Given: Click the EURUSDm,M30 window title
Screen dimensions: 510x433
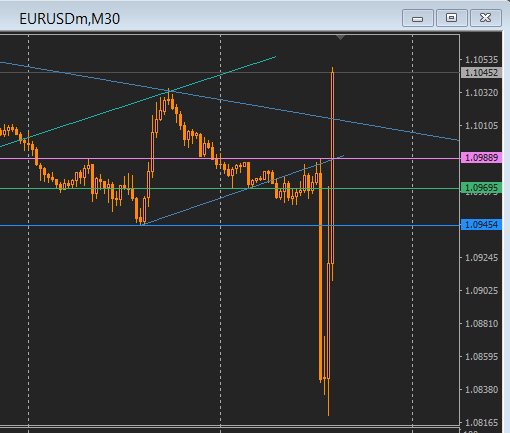Looking at the screenshot, I should pyautogui.click(x=69, y=19).
